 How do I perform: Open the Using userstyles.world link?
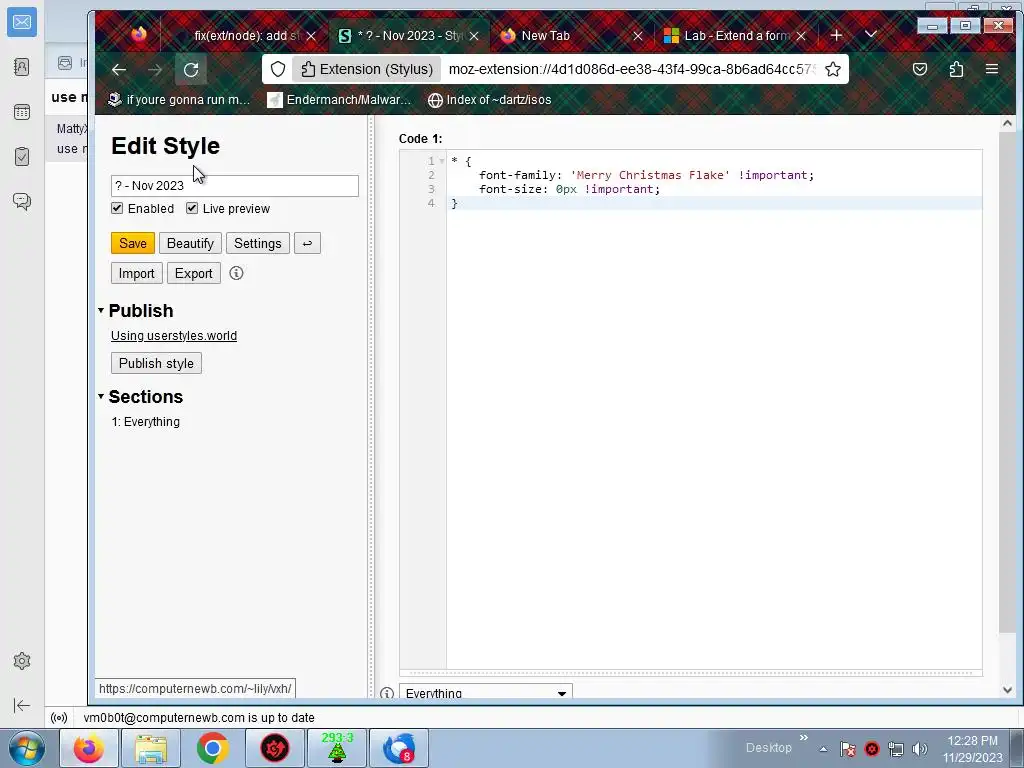[174, 336]
